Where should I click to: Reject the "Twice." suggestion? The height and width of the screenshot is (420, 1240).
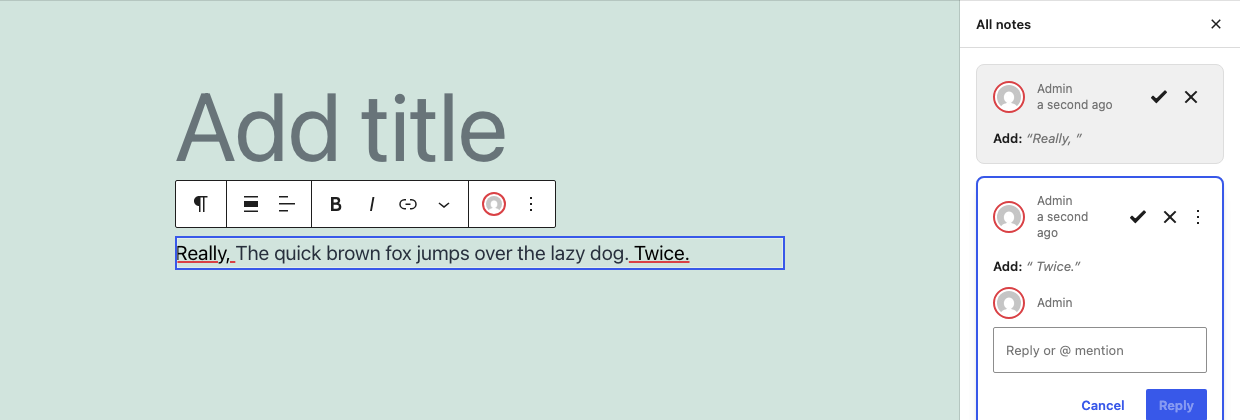click(x=1170, y=217)
